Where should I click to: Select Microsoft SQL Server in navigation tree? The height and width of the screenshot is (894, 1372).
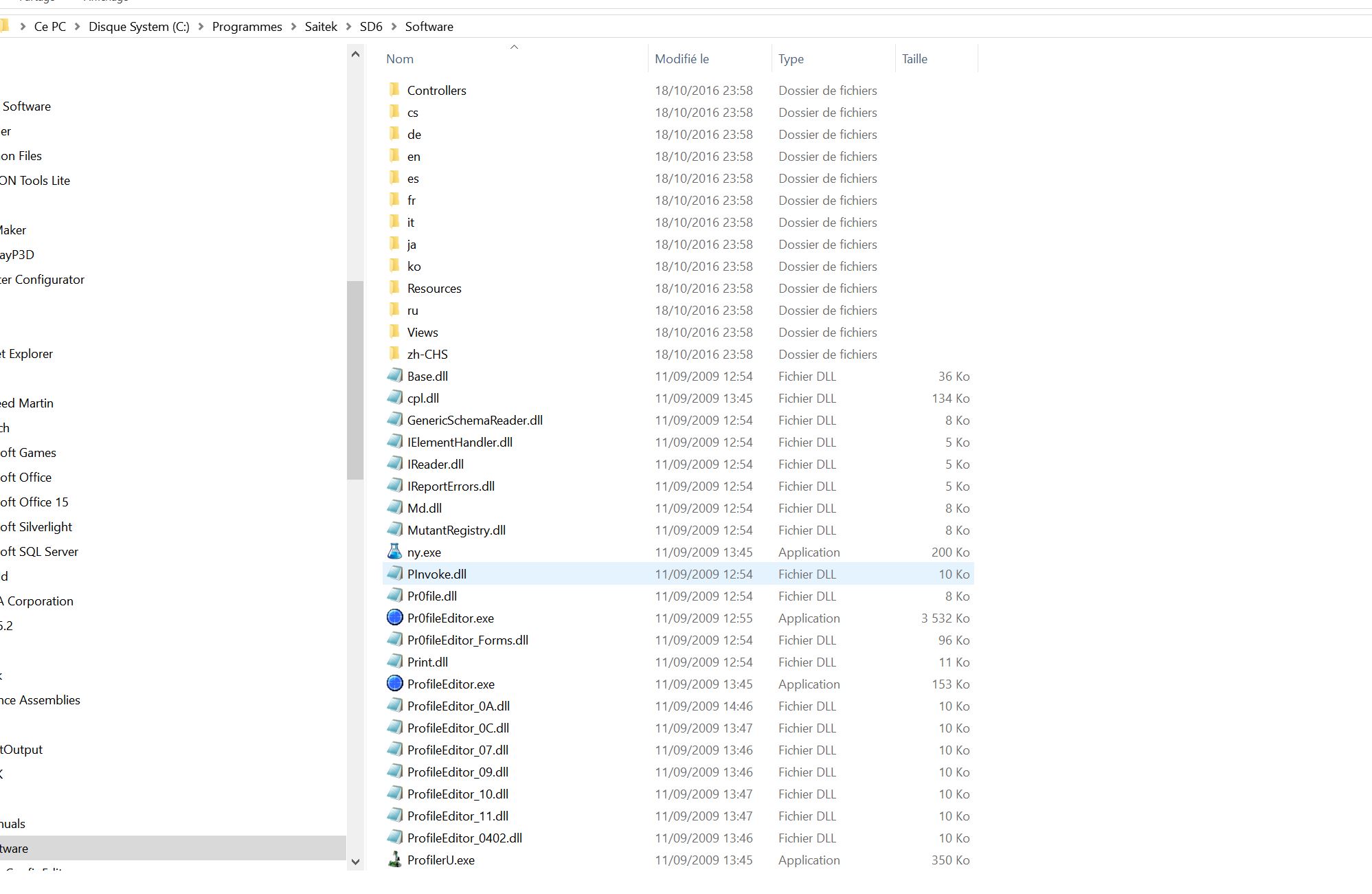click(x=39, y=552)
